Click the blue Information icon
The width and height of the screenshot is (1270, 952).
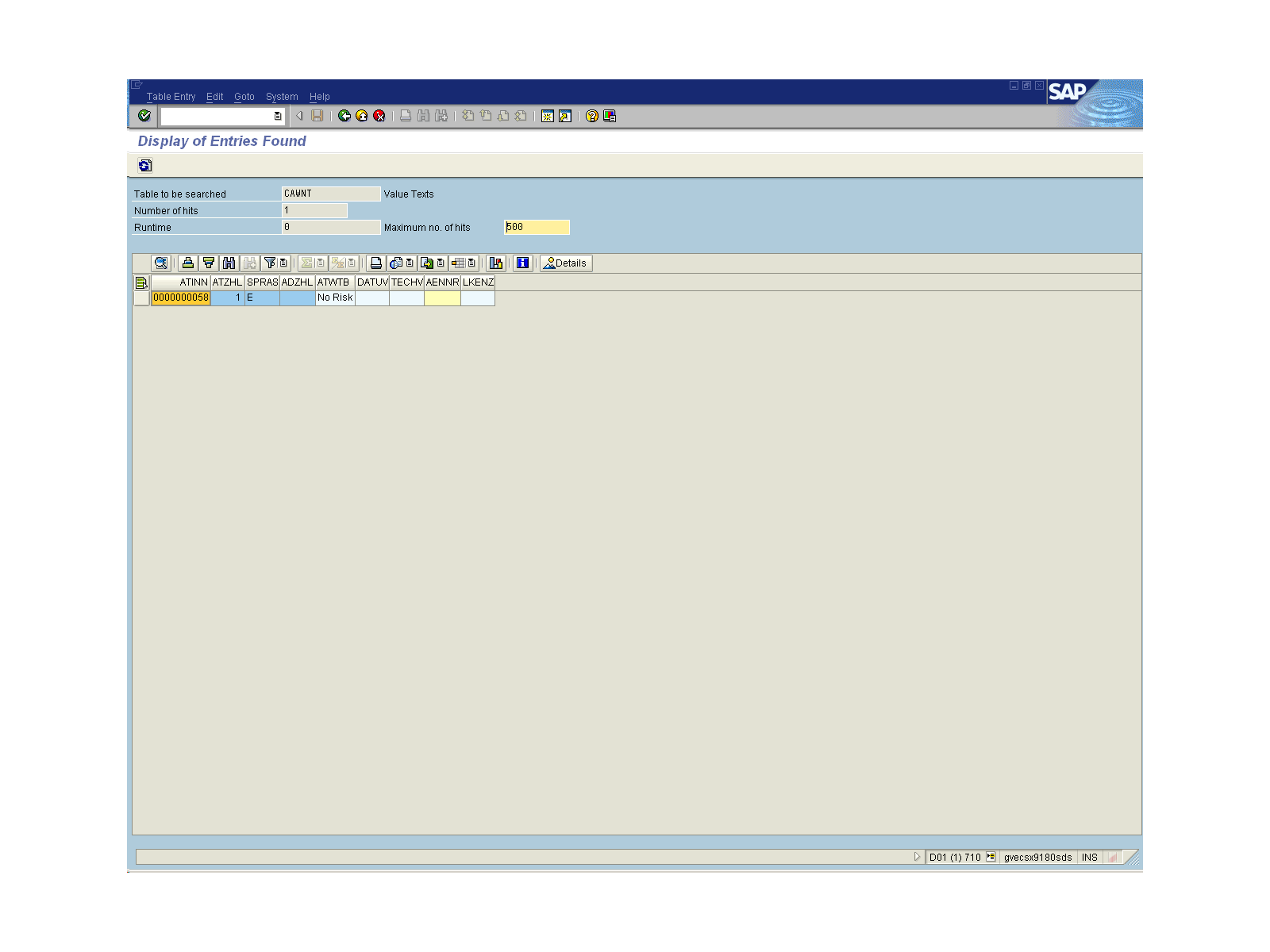pyautogui.click(x=522, y=263)
